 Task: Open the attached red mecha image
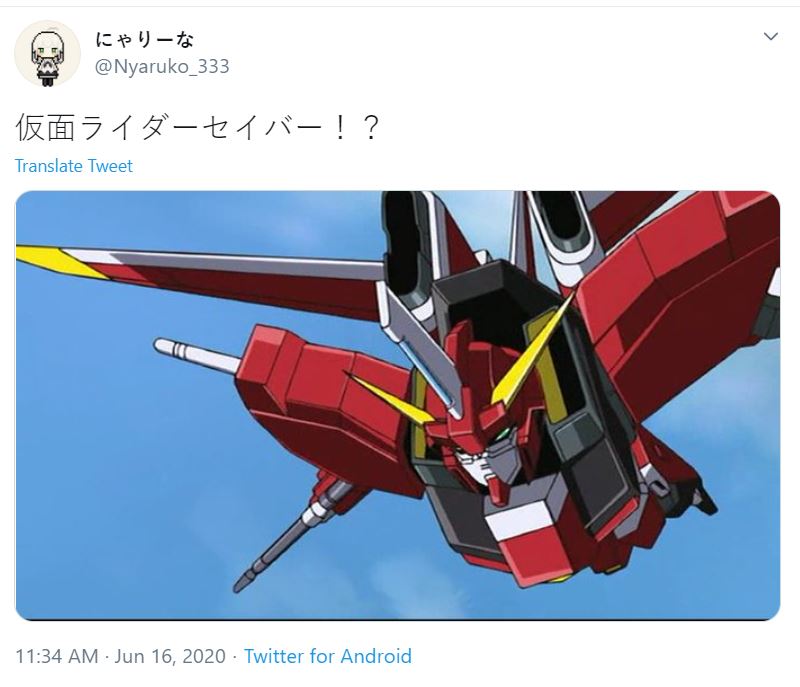click(398, 405)
